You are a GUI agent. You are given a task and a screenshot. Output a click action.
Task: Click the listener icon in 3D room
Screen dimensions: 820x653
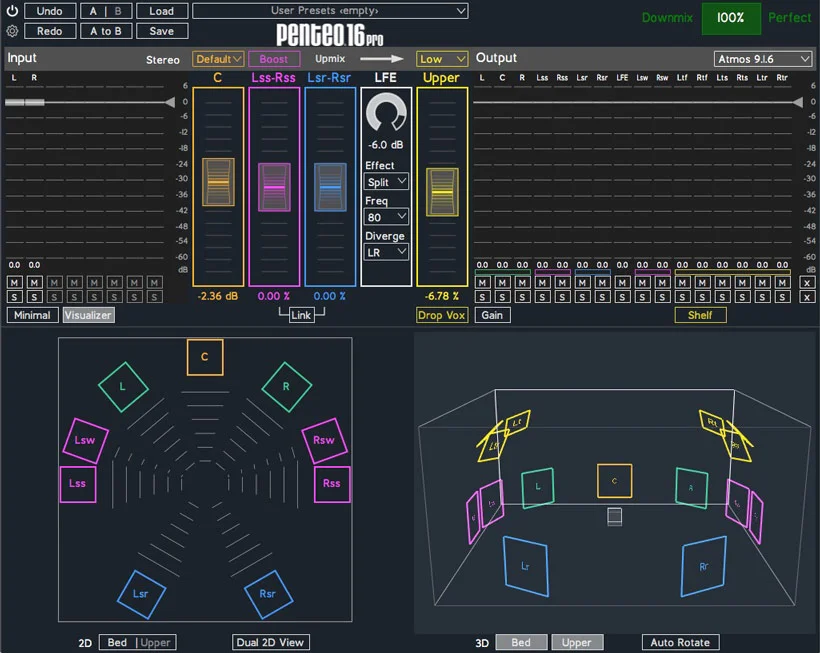tap(614, 517)
